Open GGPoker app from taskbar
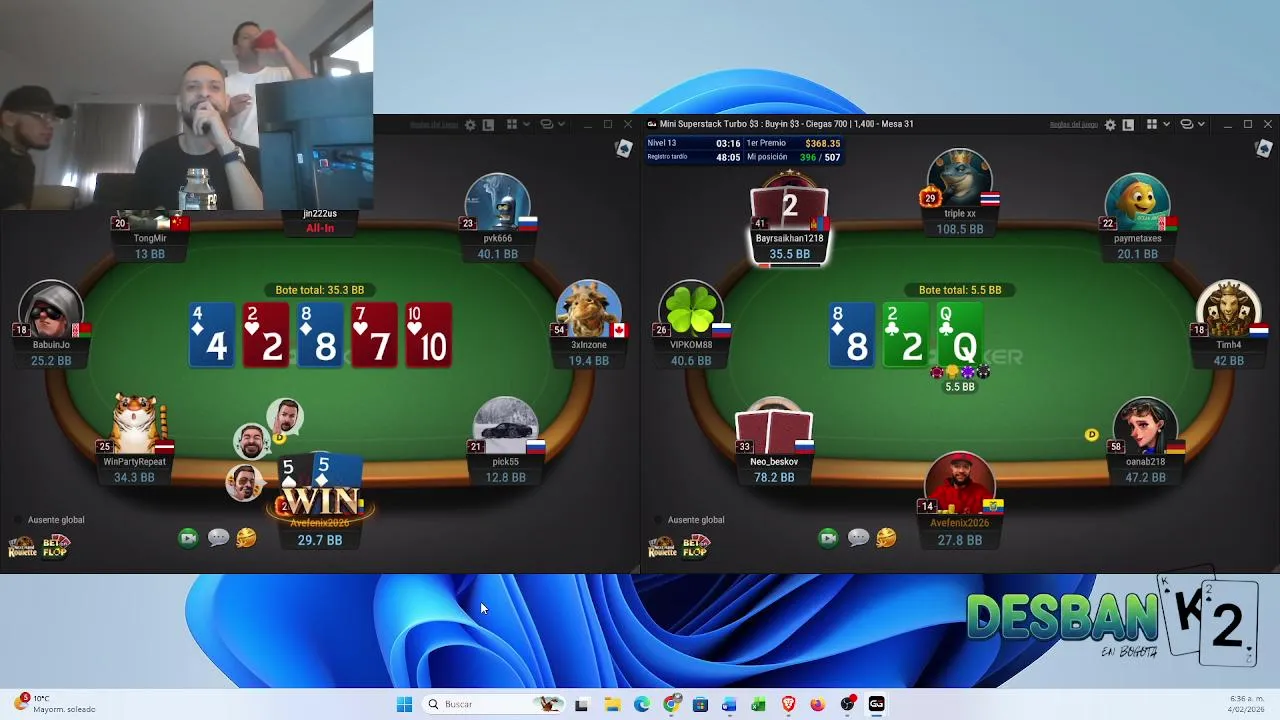Viewport: 1280px width, 720px height. click(x=876, y=704)
